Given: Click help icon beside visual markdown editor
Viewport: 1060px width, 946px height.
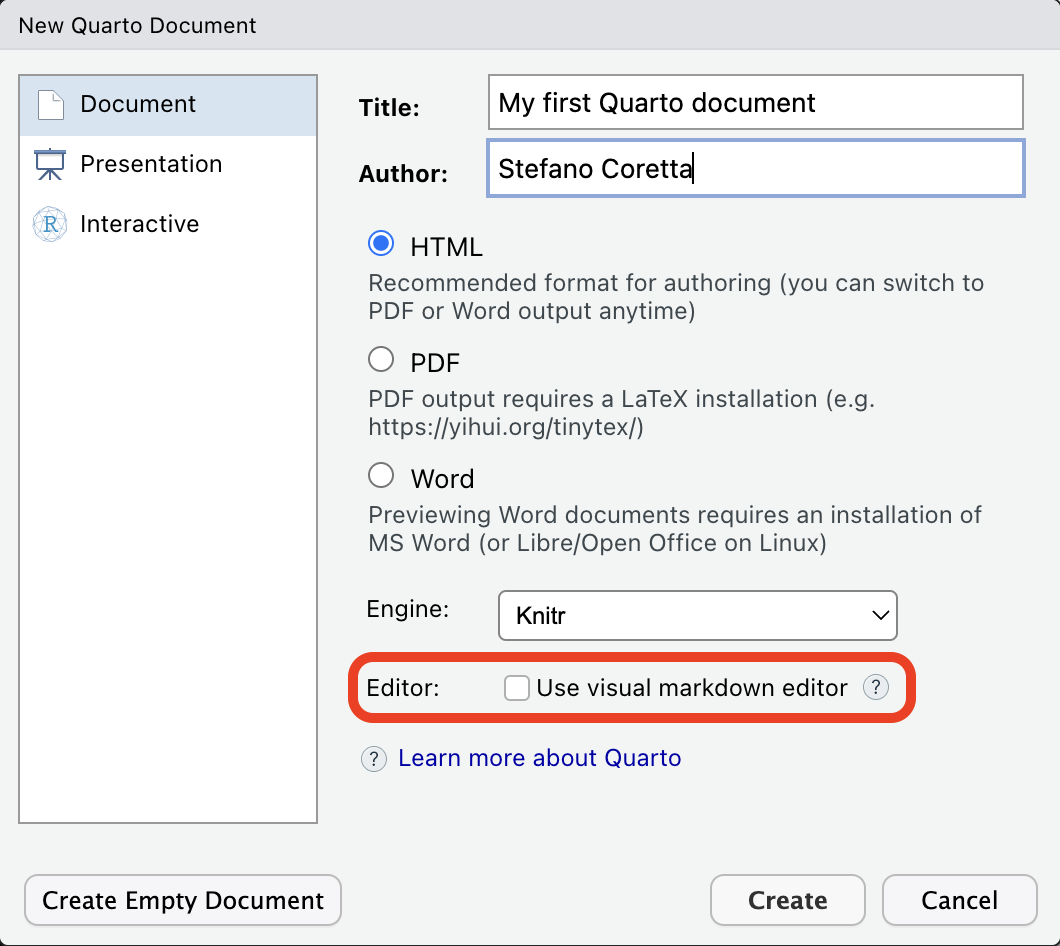Looking at the screenshot, I should click(875, 687).
